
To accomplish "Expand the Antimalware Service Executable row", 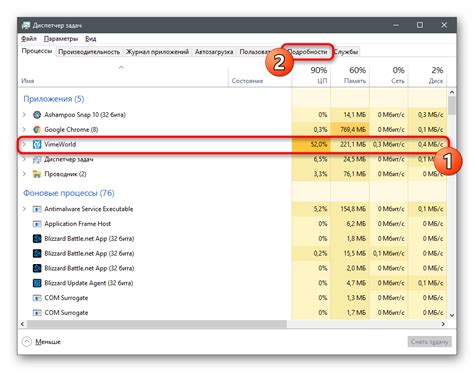I will click(24, 209).
